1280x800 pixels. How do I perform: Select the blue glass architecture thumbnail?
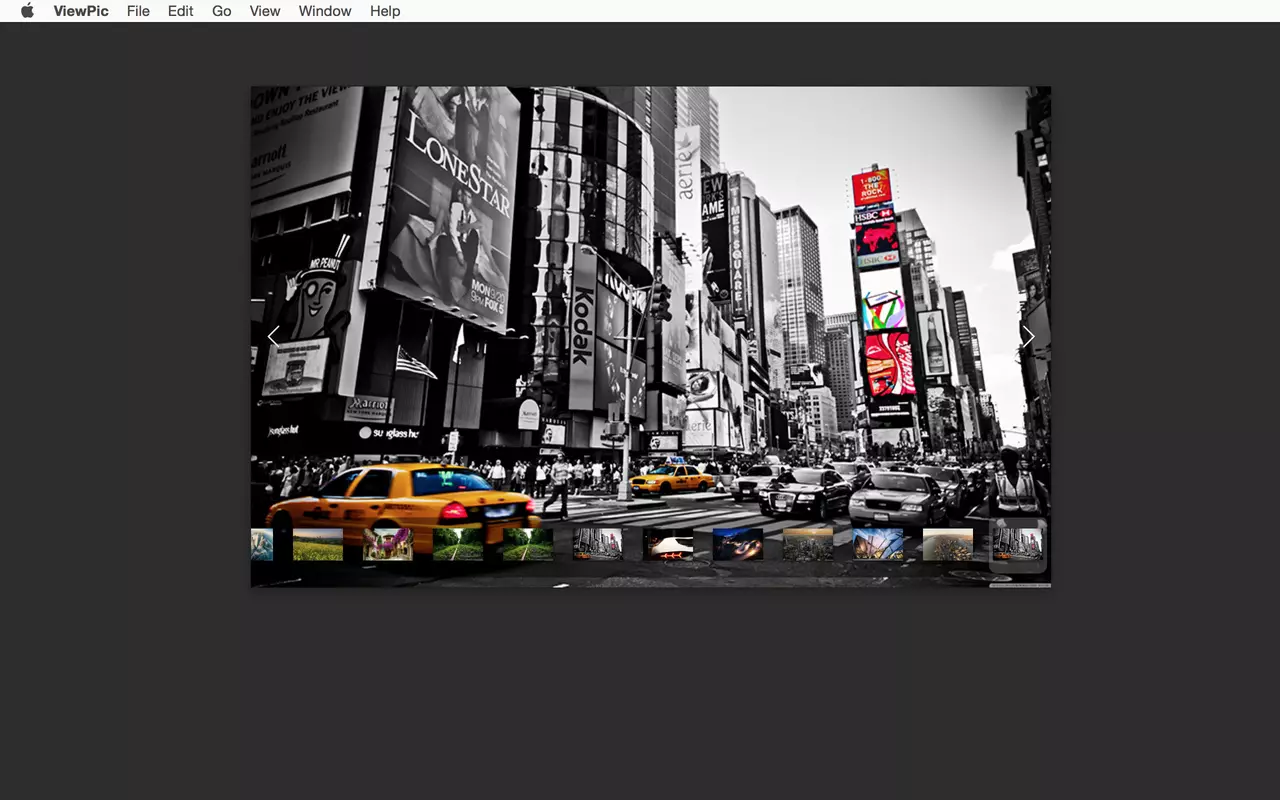(x=878, y=545)
